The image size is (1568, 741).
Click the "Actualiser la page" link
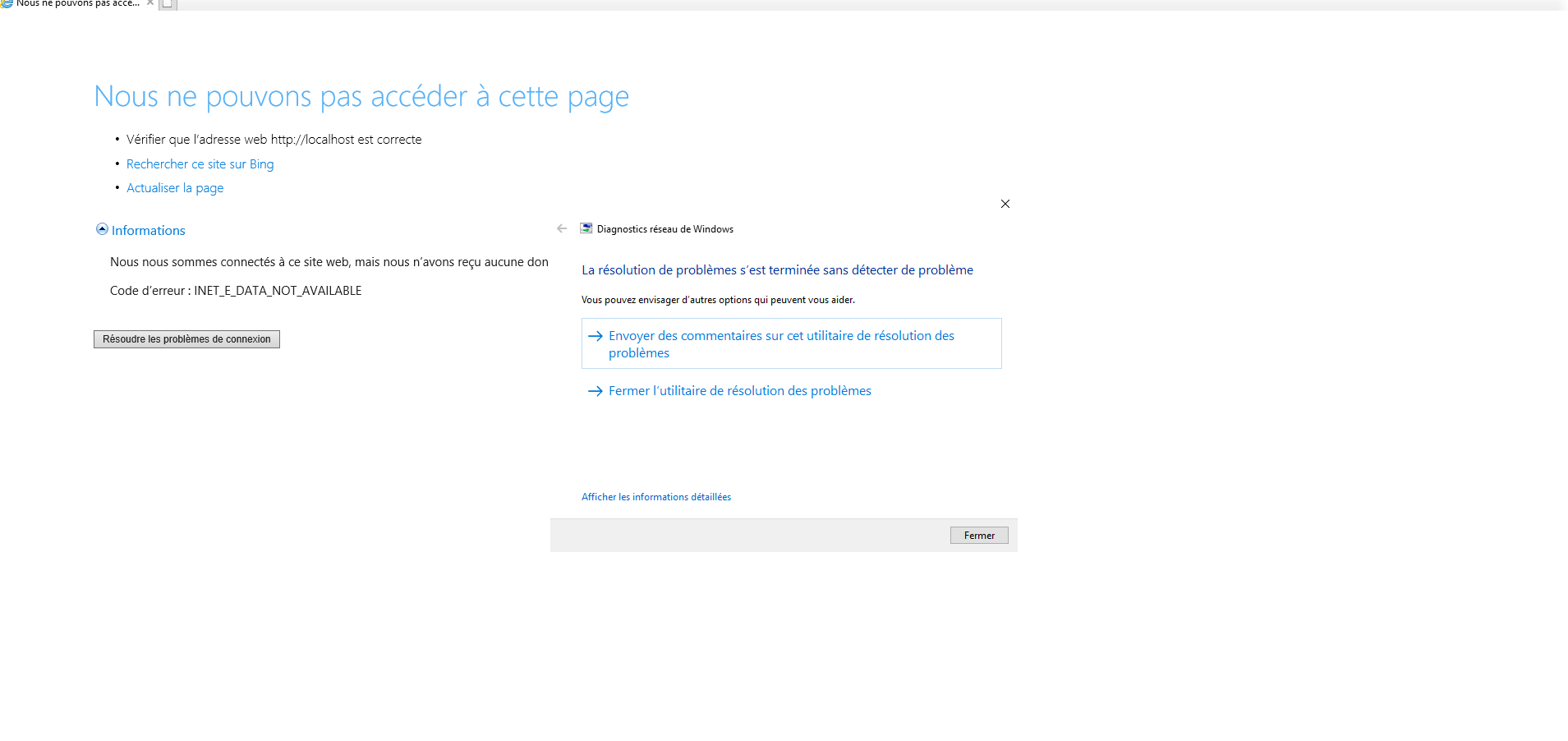[x=175, y=188]
